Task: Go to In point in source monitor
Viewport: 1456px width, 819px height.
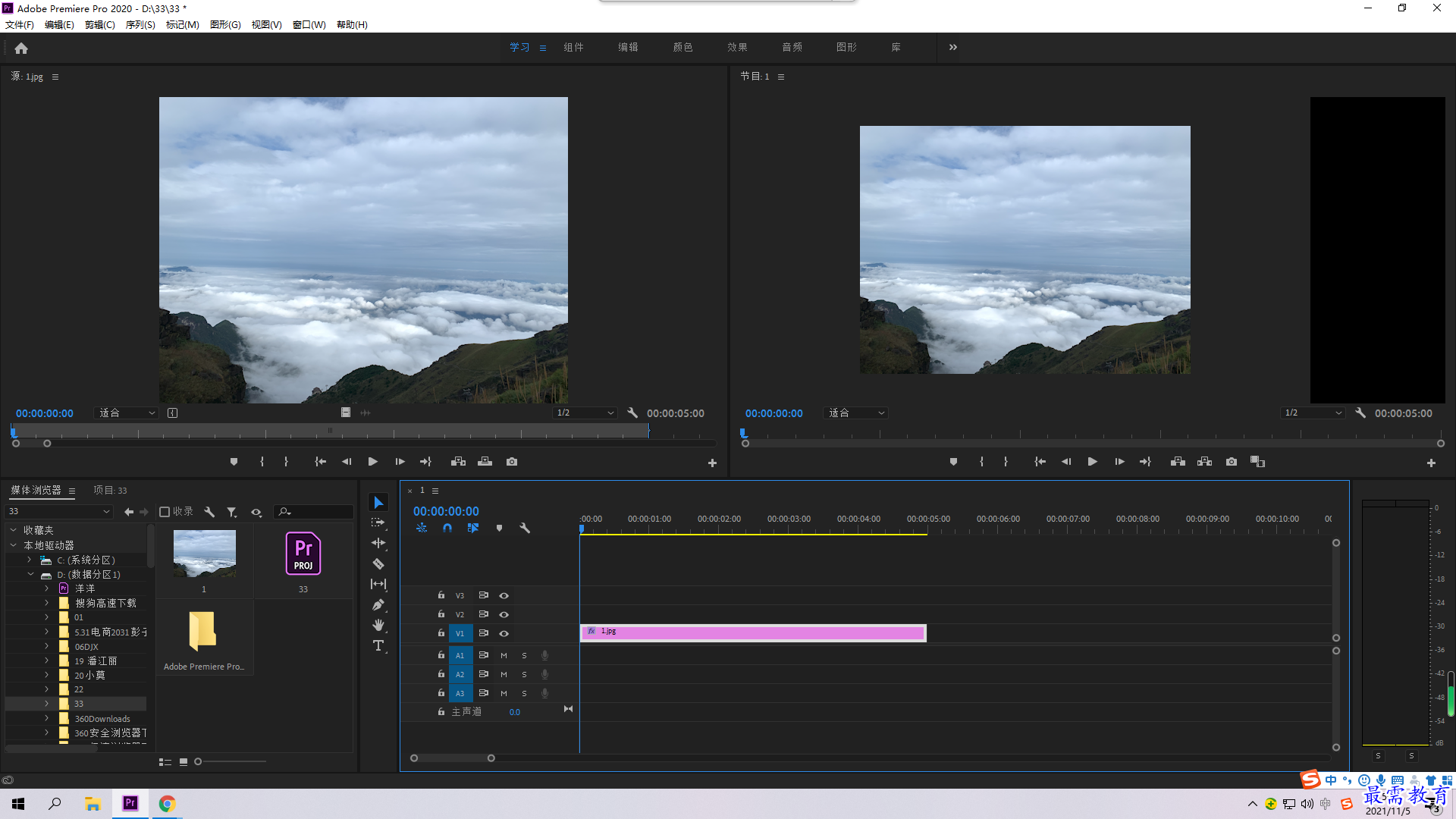Action: tap(321, 462)
